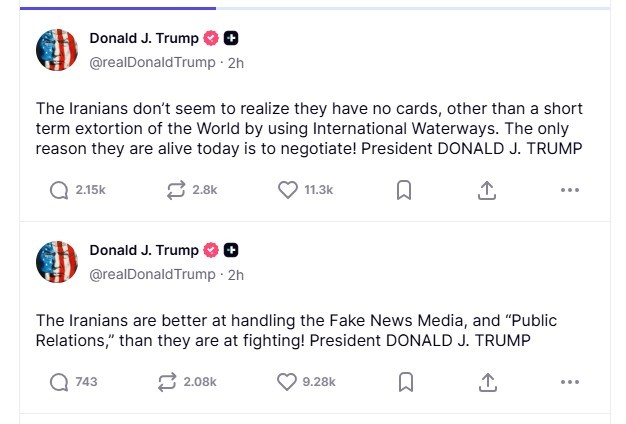The image size is (626, 424).
Task: Click reply icon on the first post
Action: [x=59, y=190]
